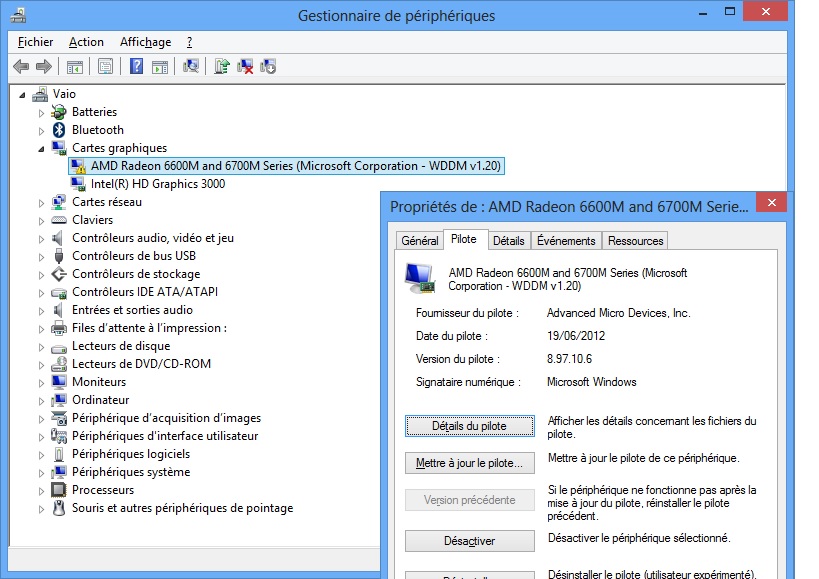
Task: Scan for hardware changes icon
Action: [191, 66]
